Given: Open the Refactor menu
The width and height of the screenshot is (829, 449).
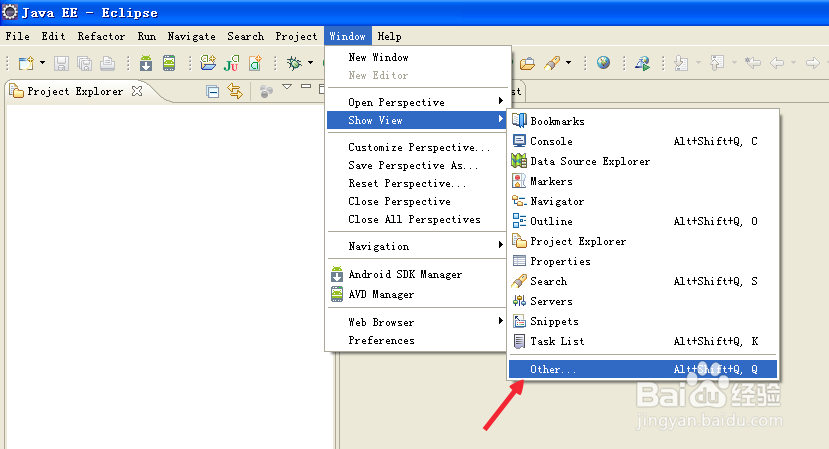Looking at the screenshot, I should tap(101, 36).
